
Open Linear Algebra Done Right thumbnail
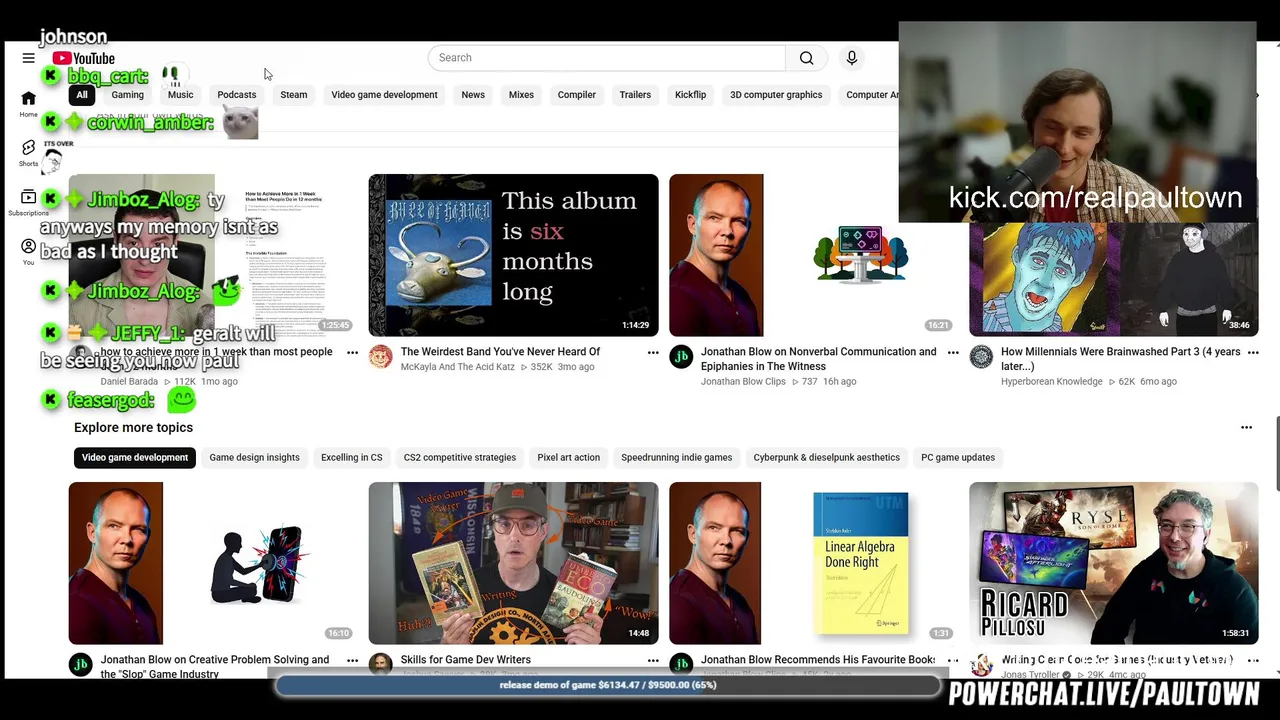point(814,563)
